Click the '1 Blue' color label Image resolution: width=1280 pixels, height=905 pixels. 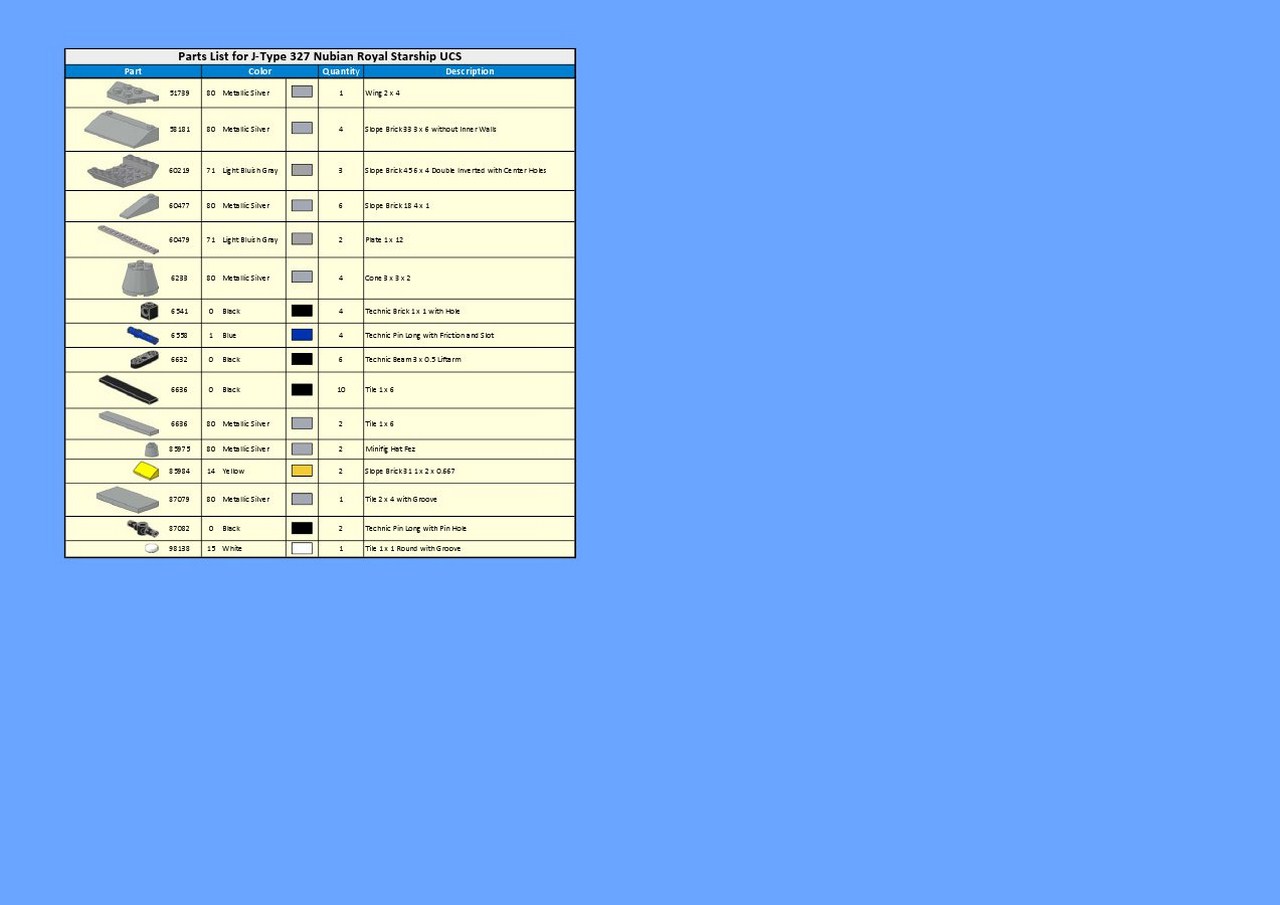pos(223,335)
